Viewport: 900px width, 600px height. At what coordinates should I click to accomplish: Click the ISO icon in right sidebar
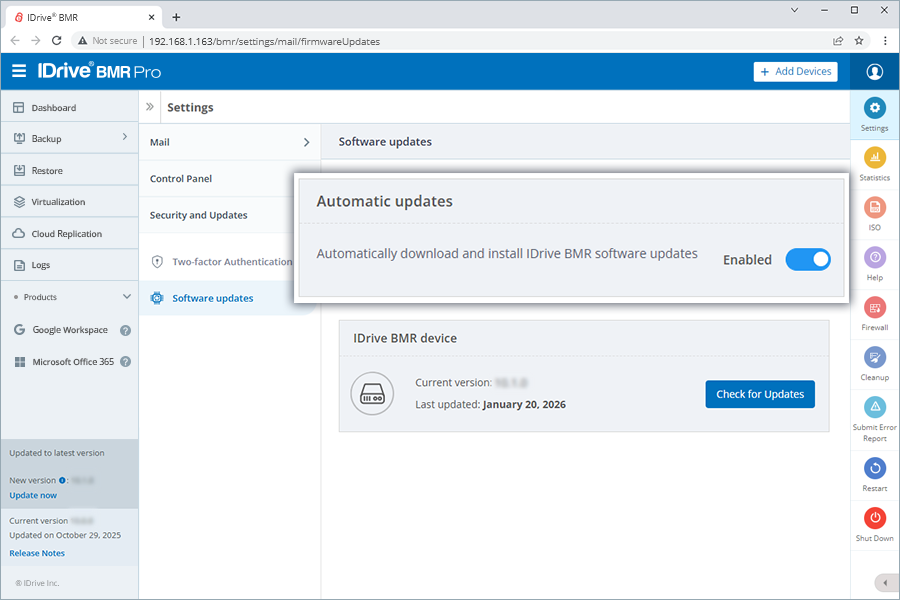pyautogui.click(x=874, y=208)
